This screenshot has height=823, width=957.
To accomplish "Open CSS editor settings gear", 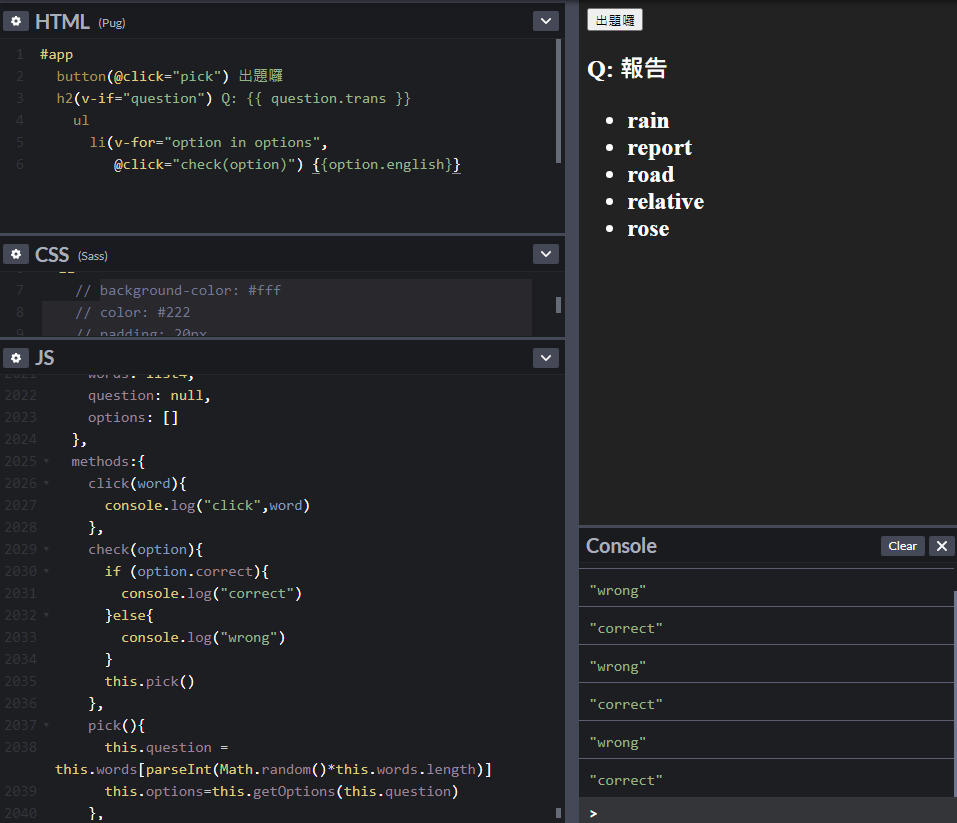I will 16,254.
